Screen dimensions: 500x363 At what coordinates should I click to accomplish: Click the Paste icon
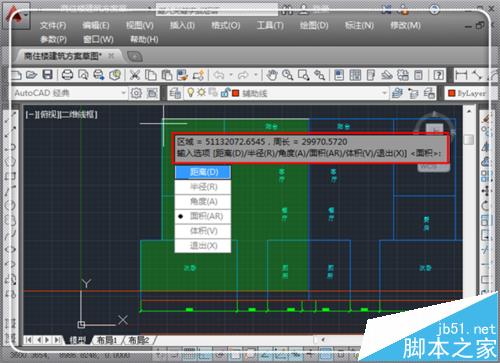pyautogui.click(x=167, y=75)
